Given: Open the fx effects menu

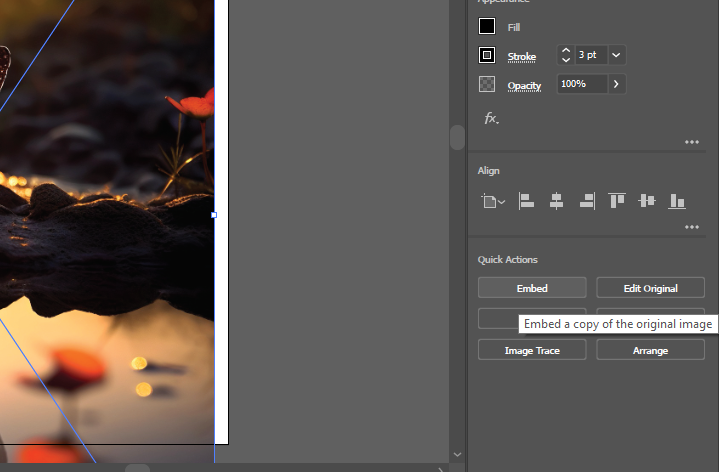Looking at the screenshot, I should (x=491, y=118).
